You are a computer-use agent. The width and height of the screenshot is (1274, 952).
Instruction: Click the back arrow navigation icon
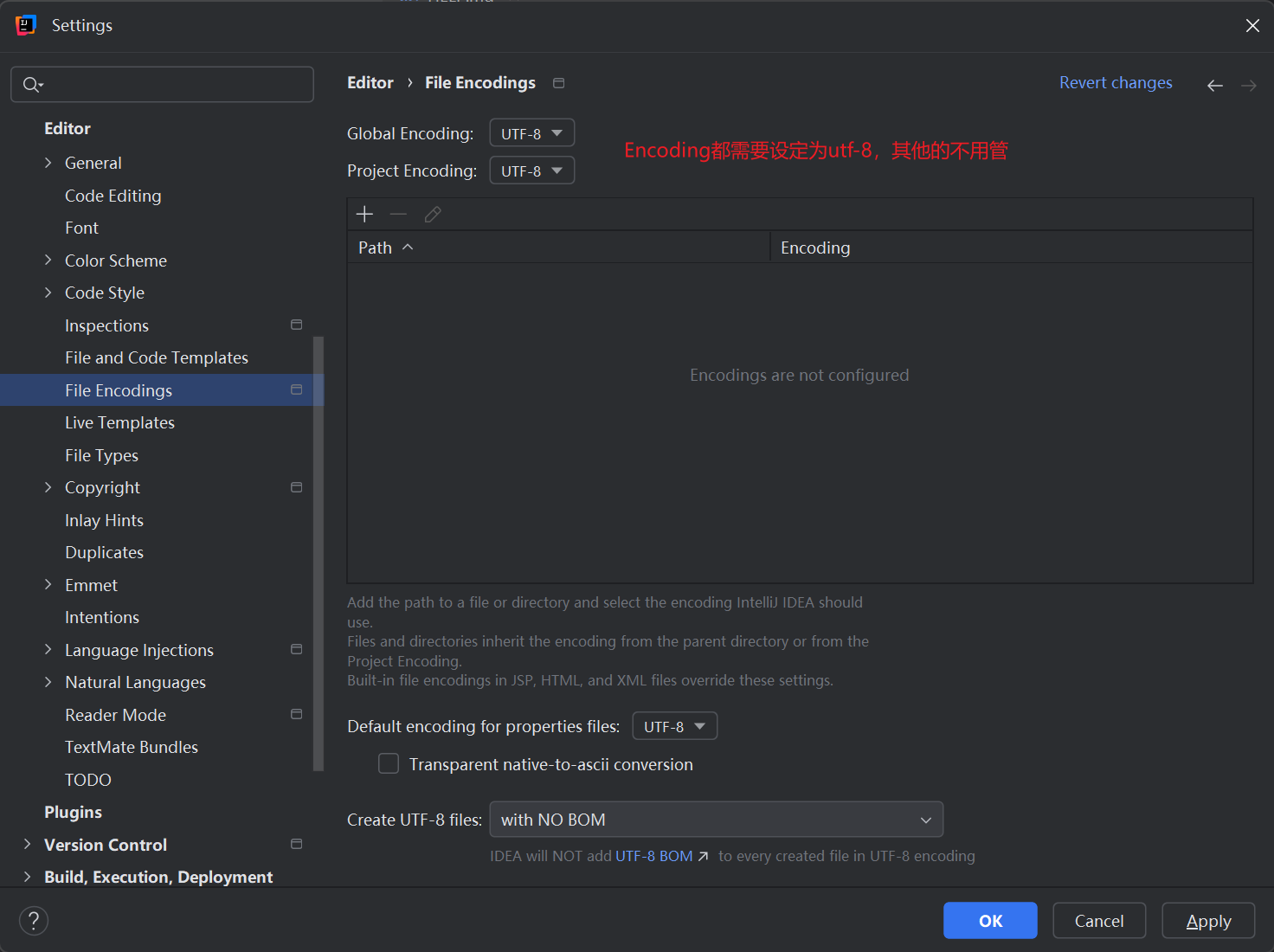1215,85
